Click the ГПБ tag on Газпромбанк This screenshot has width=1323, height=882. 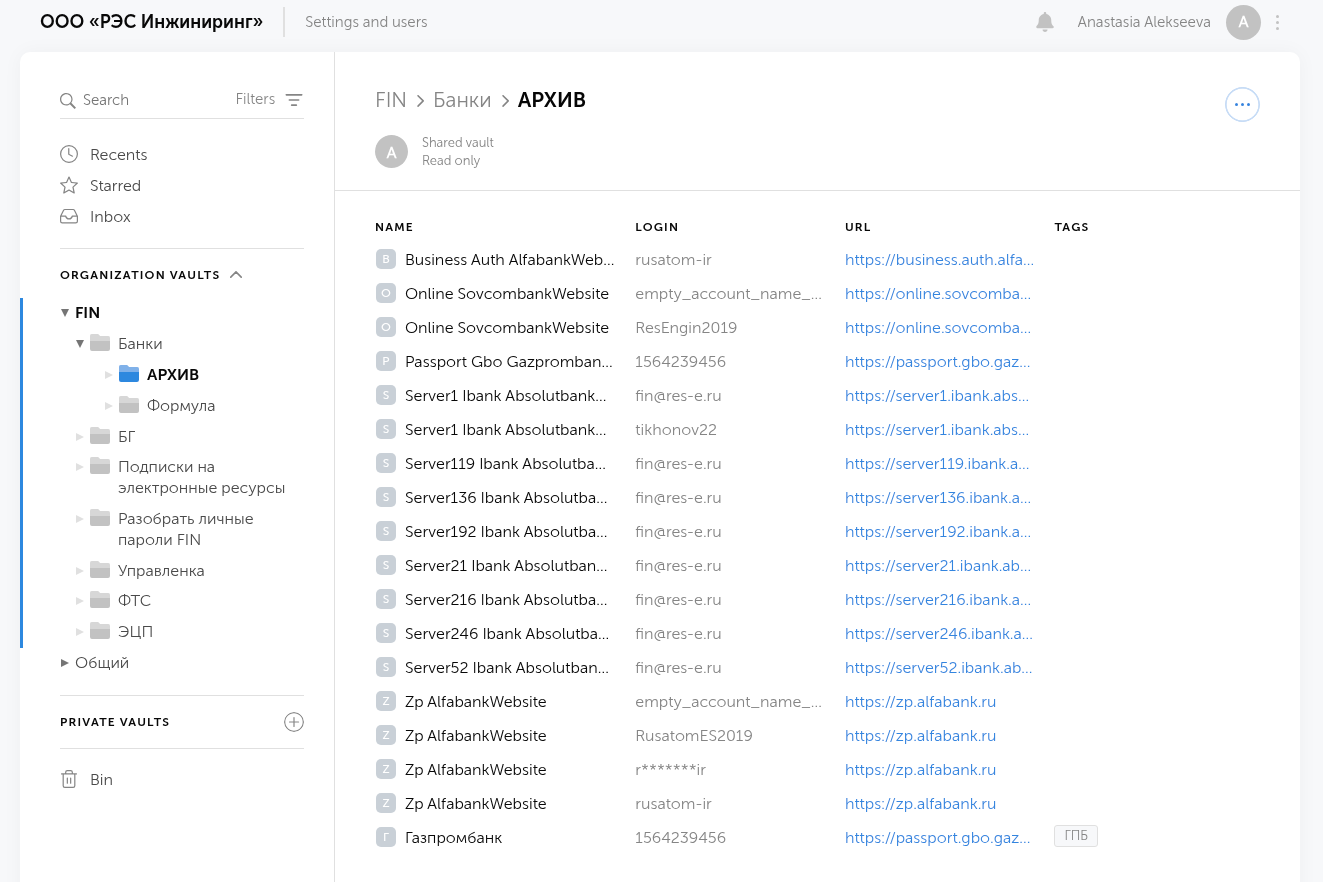point(1075,836)
